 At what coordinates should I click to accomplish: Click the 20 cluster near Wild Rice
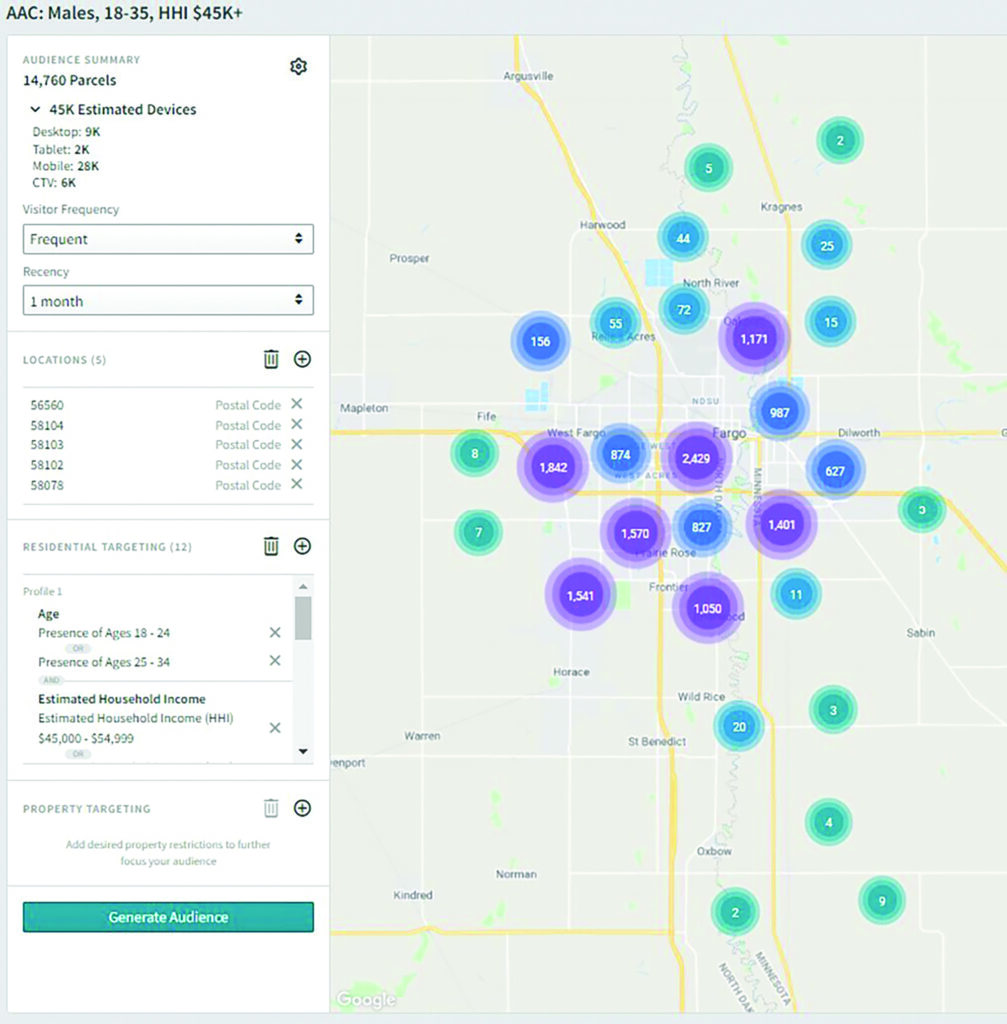click(738, 727)
